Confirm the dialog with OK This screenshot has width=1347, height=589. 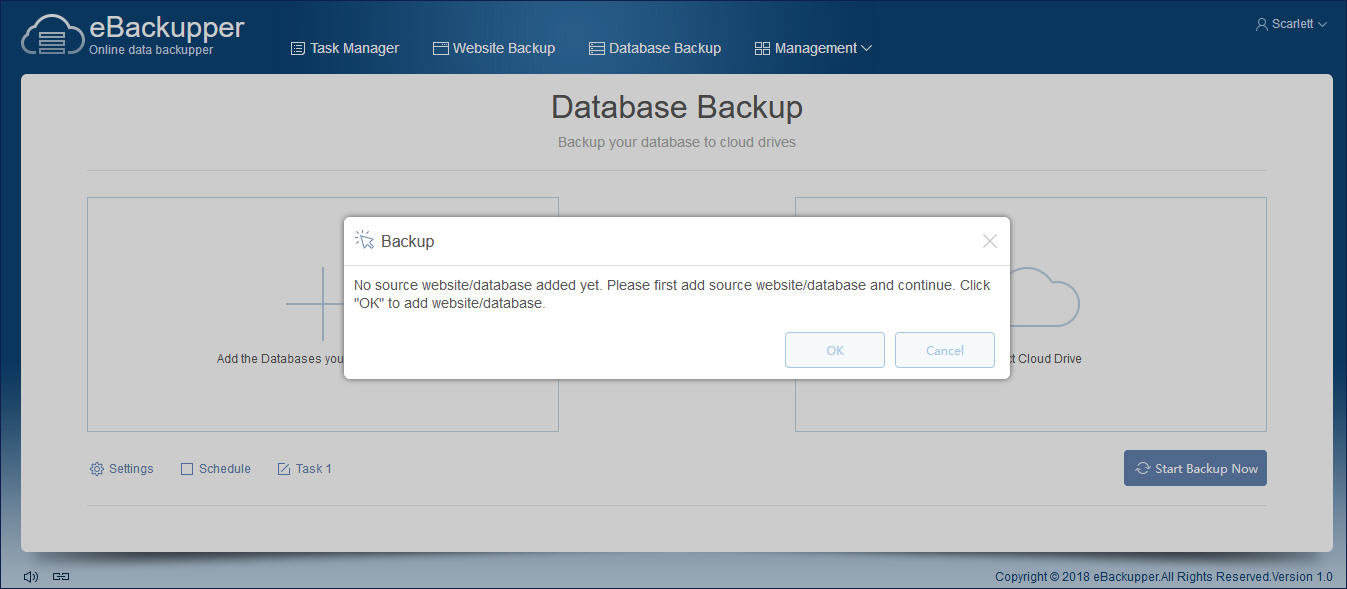pyautogui.click(x=835, y=350)
